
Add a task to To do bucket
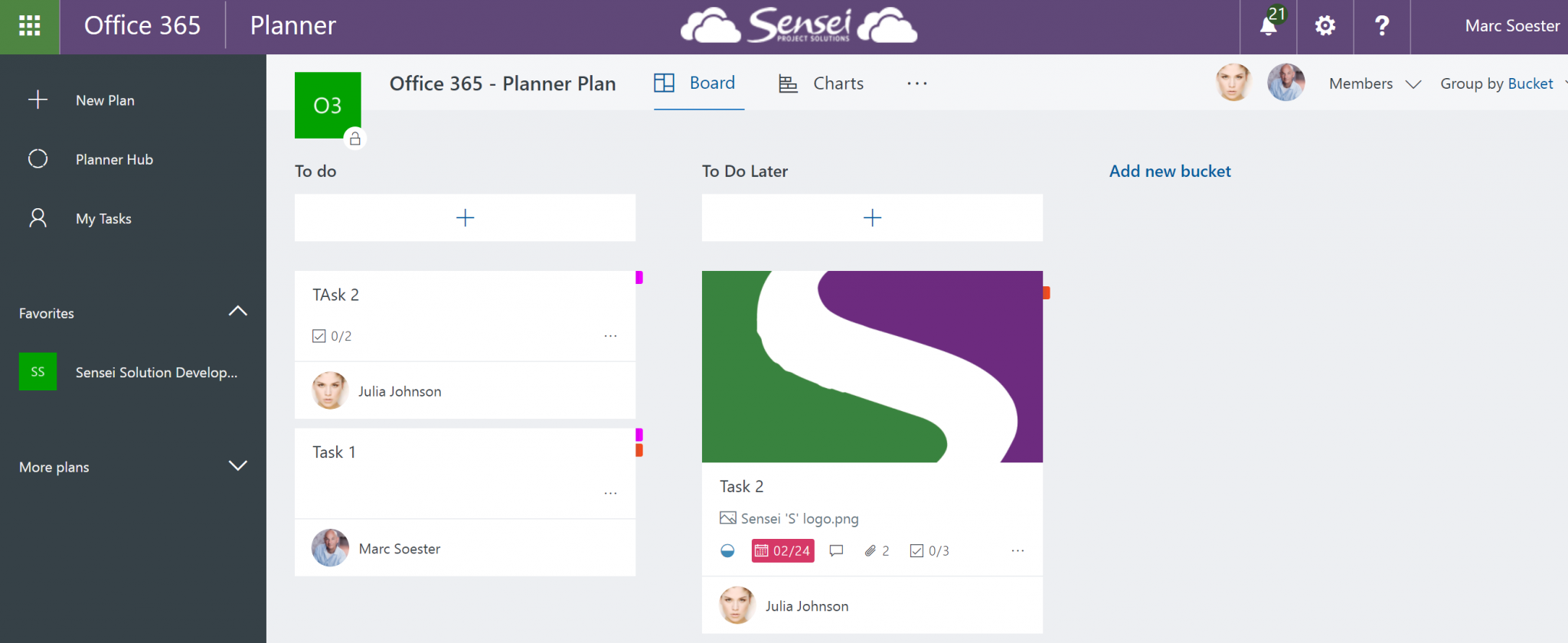pyautogui.click(x=465, y=217)
